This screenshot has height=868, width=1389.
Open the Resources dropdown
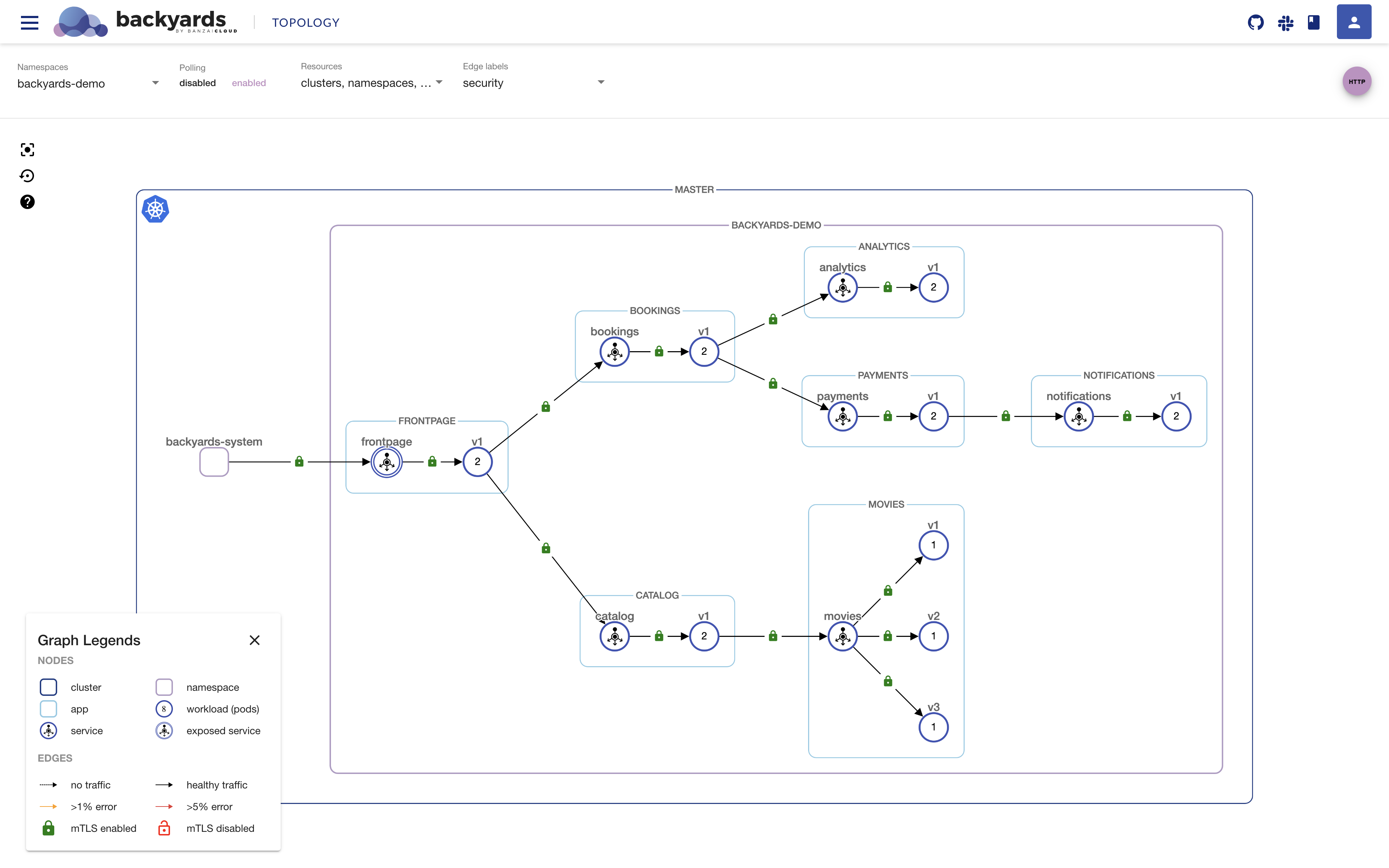371,83
